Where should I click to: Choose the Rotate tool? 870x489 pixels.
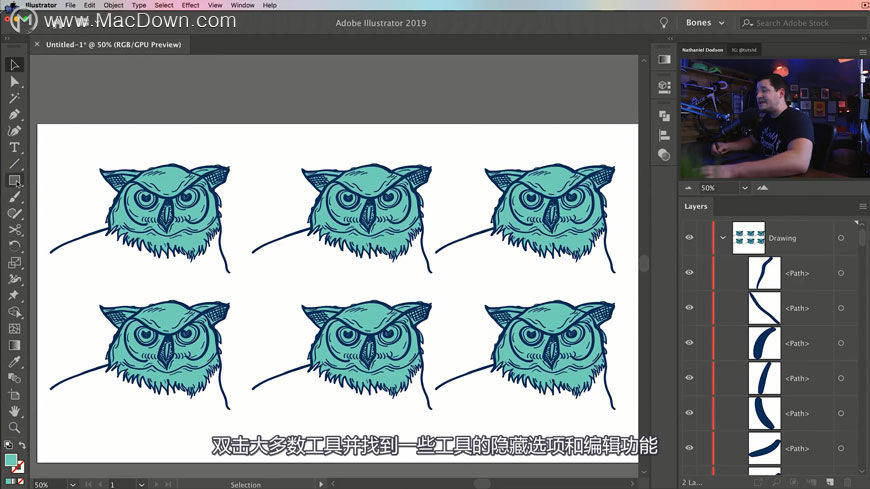point(14,246)
